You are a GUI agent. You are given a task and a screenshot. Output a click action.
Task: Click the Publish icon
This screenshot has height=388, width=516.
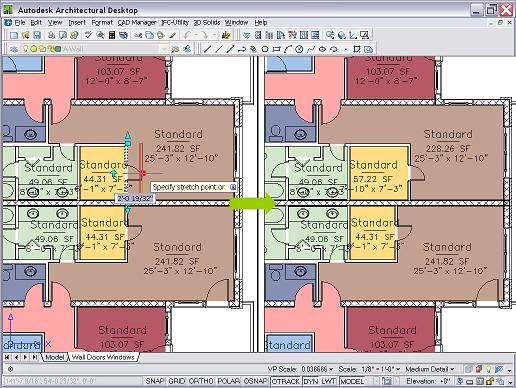click(74, 35)
